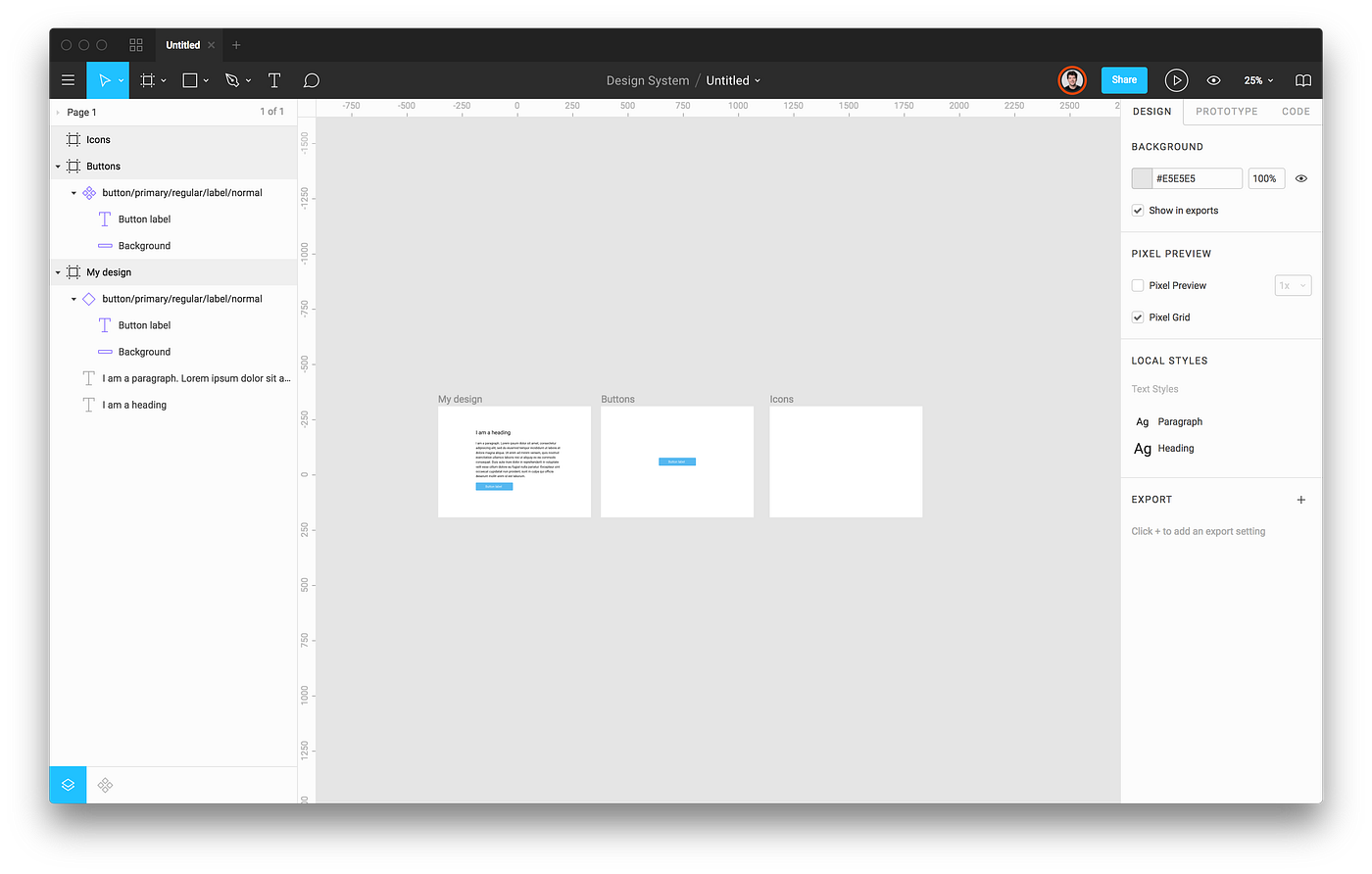This screenshot has width=1372, height=874.
Task: Open the team library book icon
Action: (1302, 80)
